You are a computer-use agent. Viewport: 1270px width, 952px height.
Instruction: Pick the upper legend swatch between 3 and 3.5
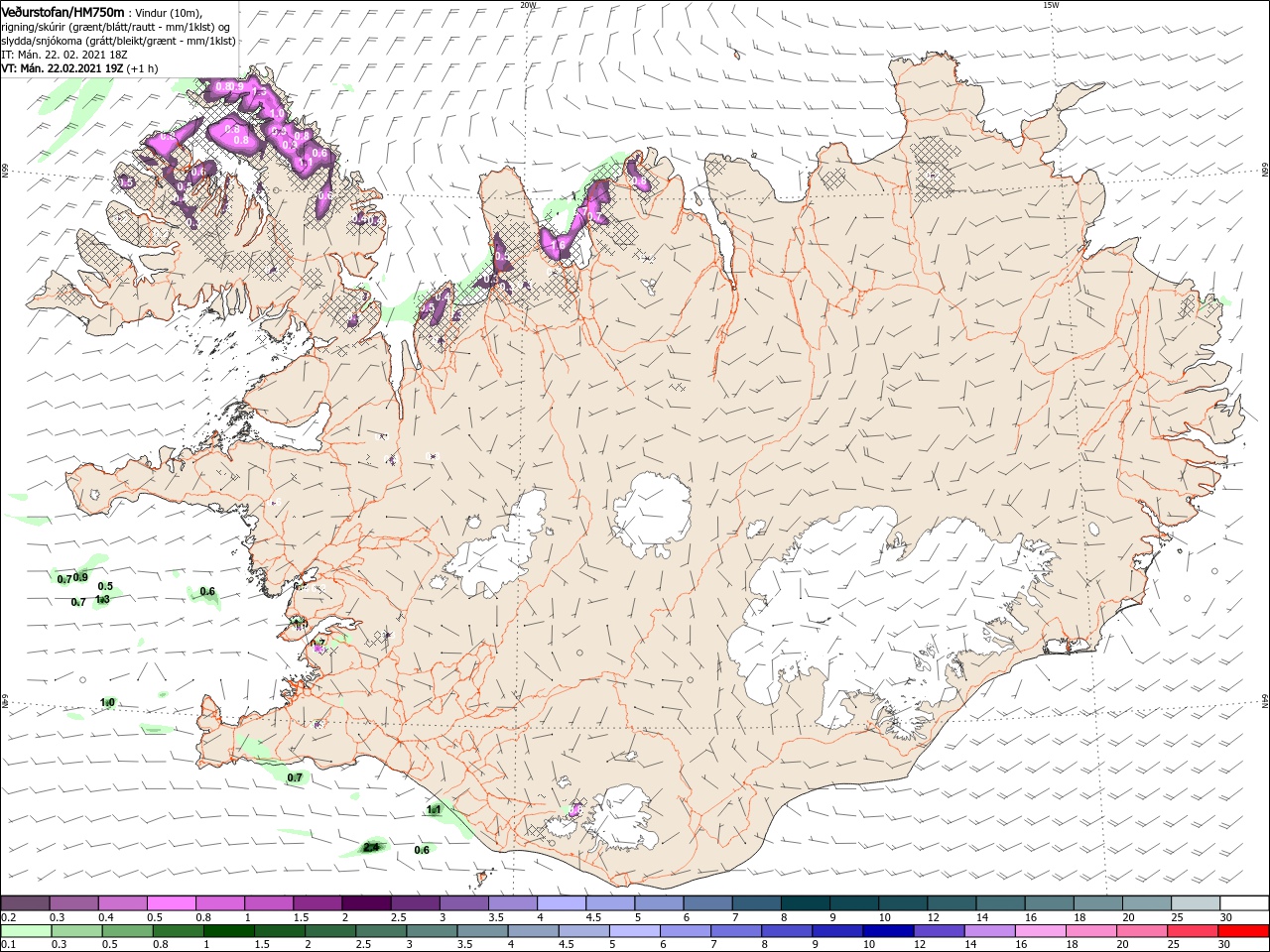[462, 903]
